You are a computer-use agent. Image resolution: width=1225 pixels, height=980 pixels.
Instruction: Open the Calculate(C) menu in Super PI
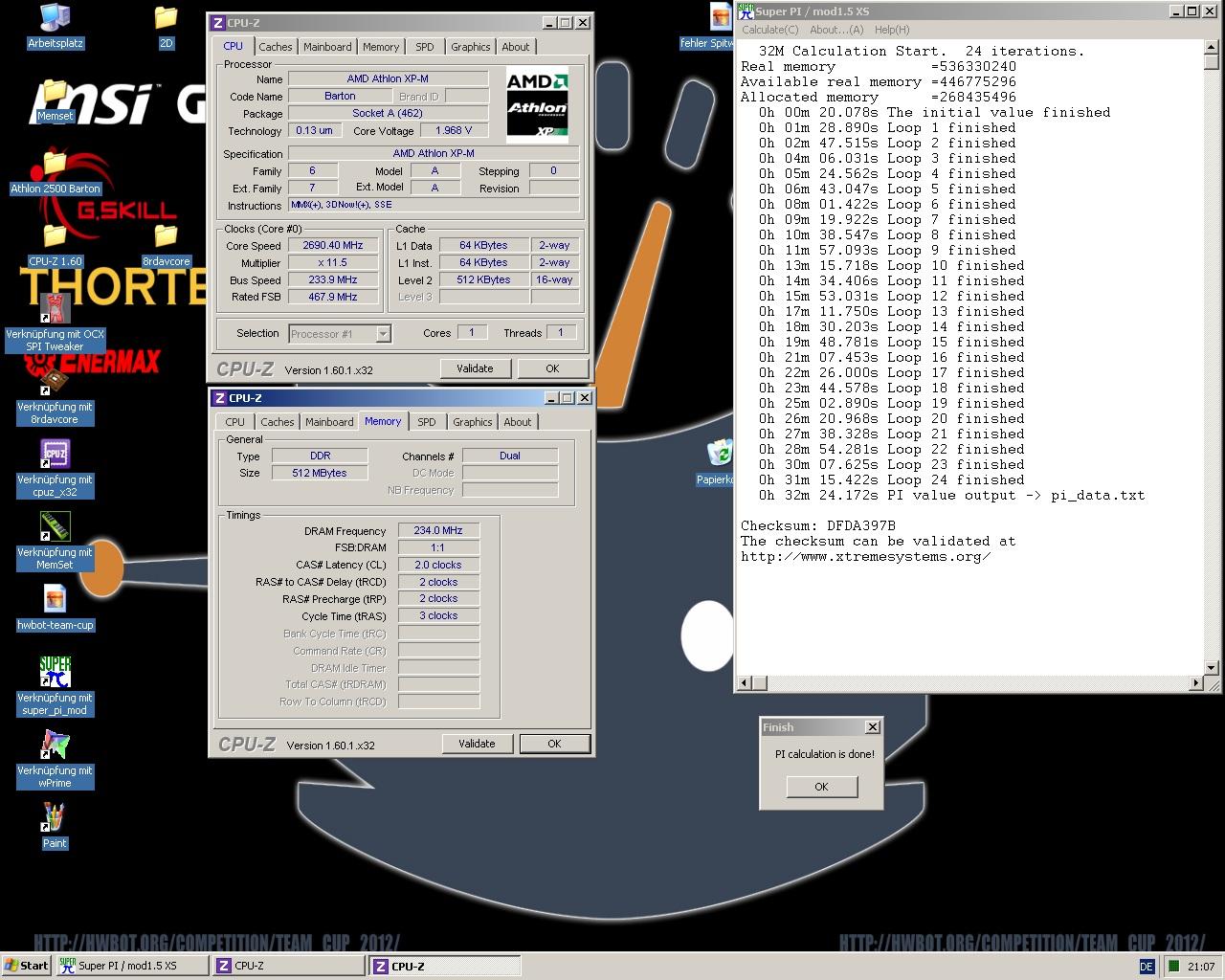[x=770, y=30]
